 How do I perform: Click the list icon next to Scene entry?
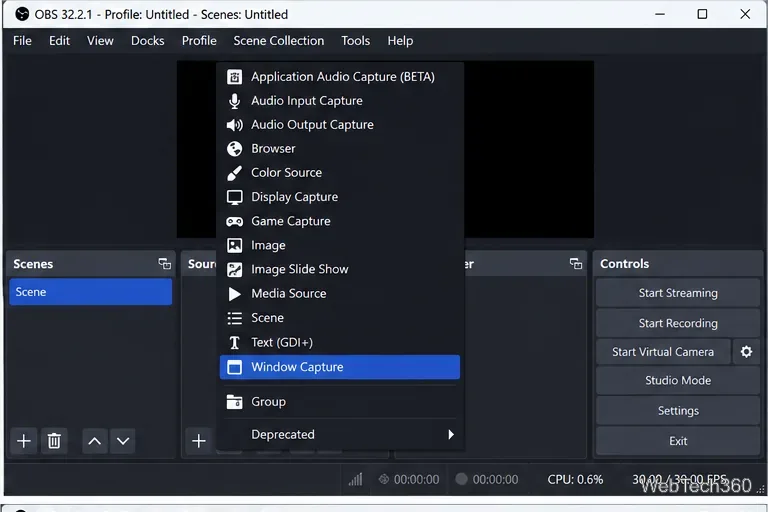coord(235,318)
